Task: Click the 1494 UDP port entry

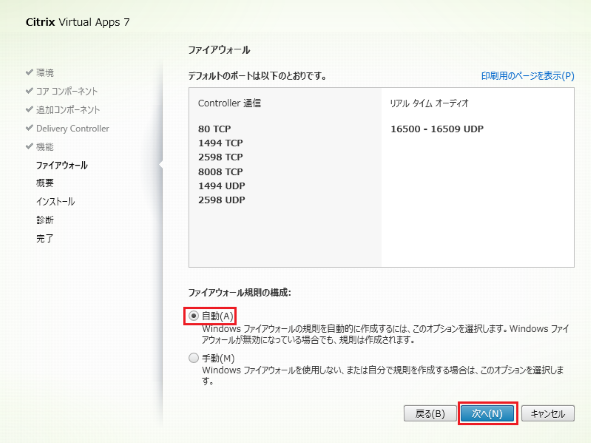Action: (222, 186)
